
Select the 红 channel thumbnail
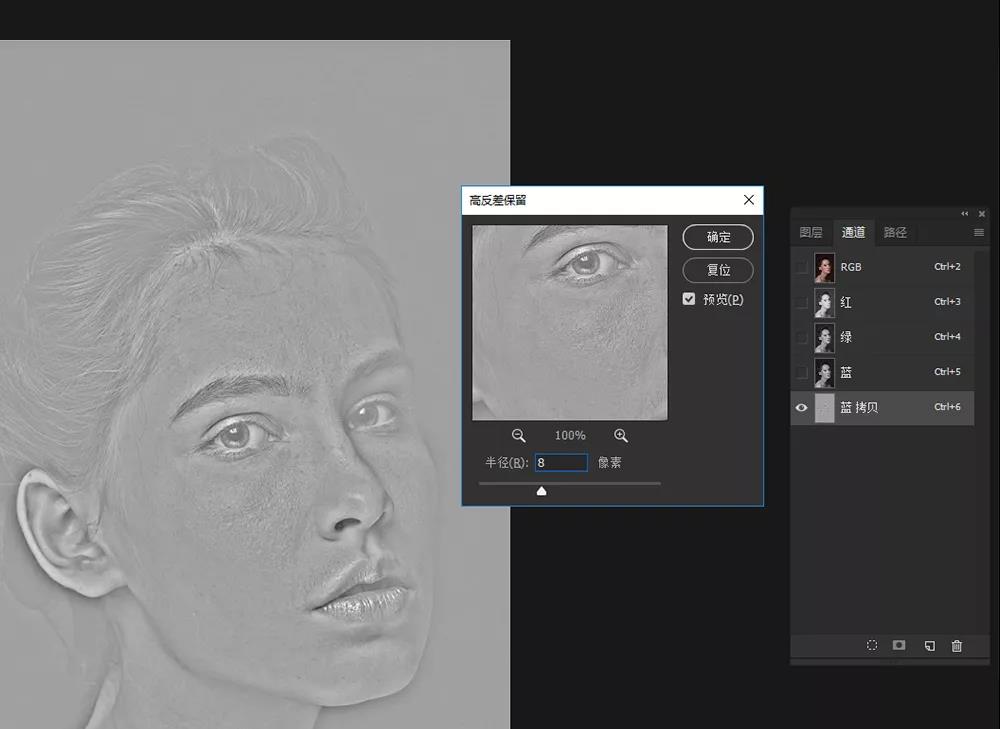pos(825,303)
